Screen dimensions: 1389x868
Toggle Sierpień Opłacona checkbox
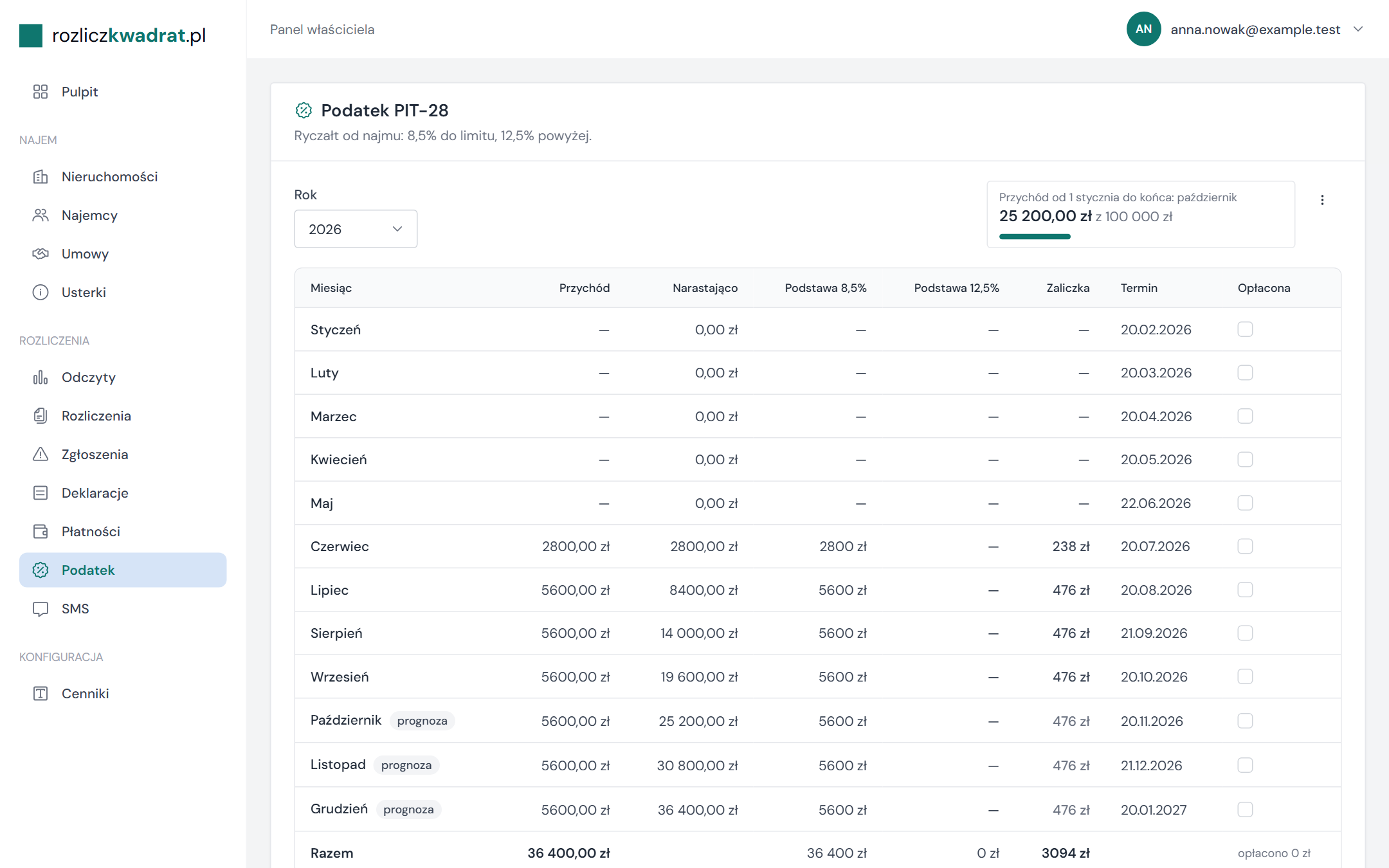[1245, 633]
